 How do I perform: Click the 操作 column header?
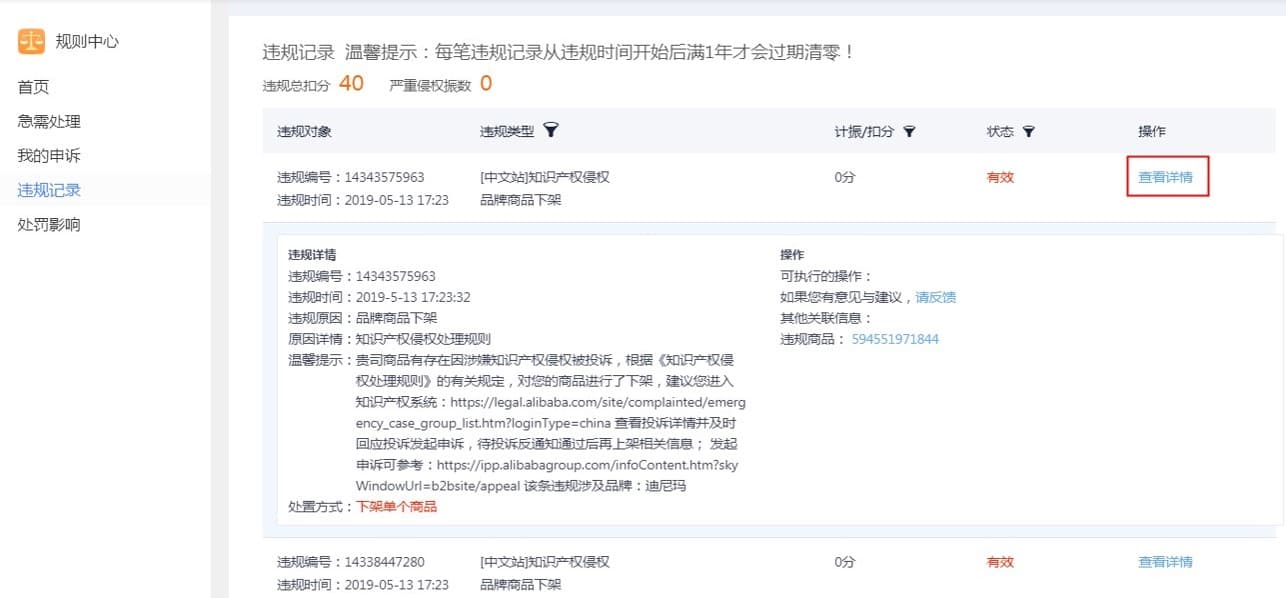[x=1152, y=132]
